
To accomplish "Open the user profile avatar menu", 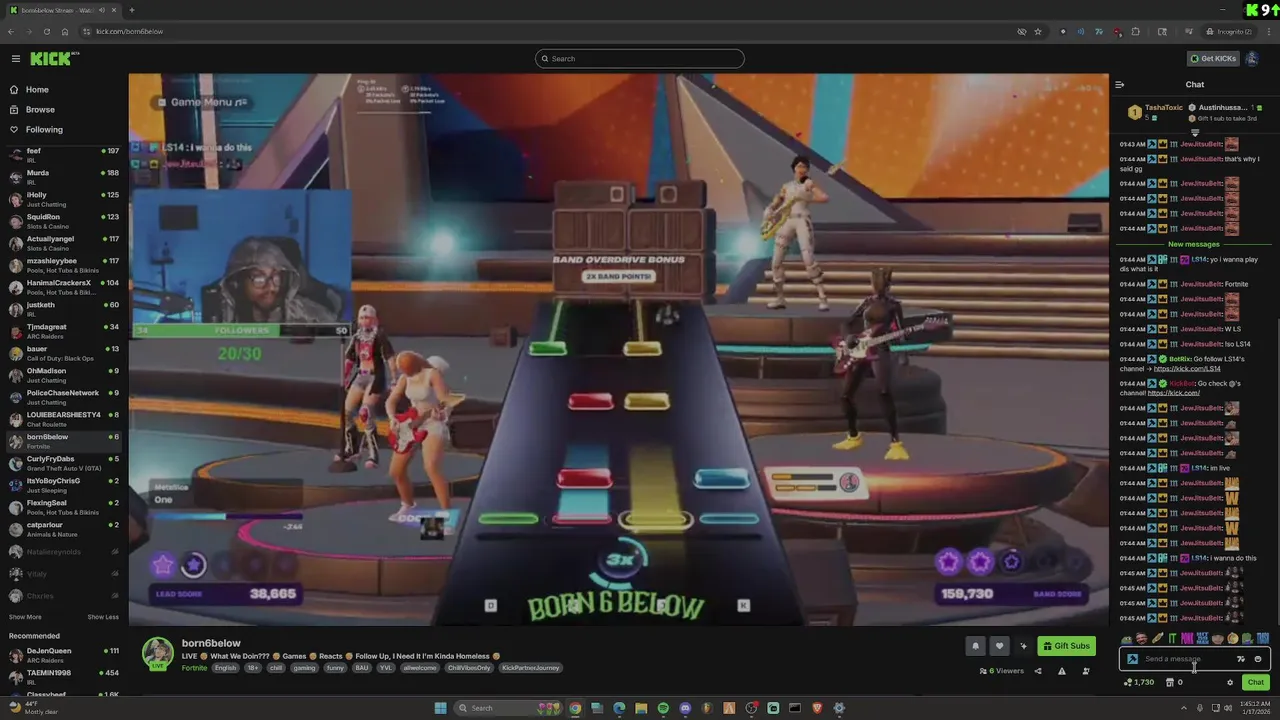I will 1252,59.
